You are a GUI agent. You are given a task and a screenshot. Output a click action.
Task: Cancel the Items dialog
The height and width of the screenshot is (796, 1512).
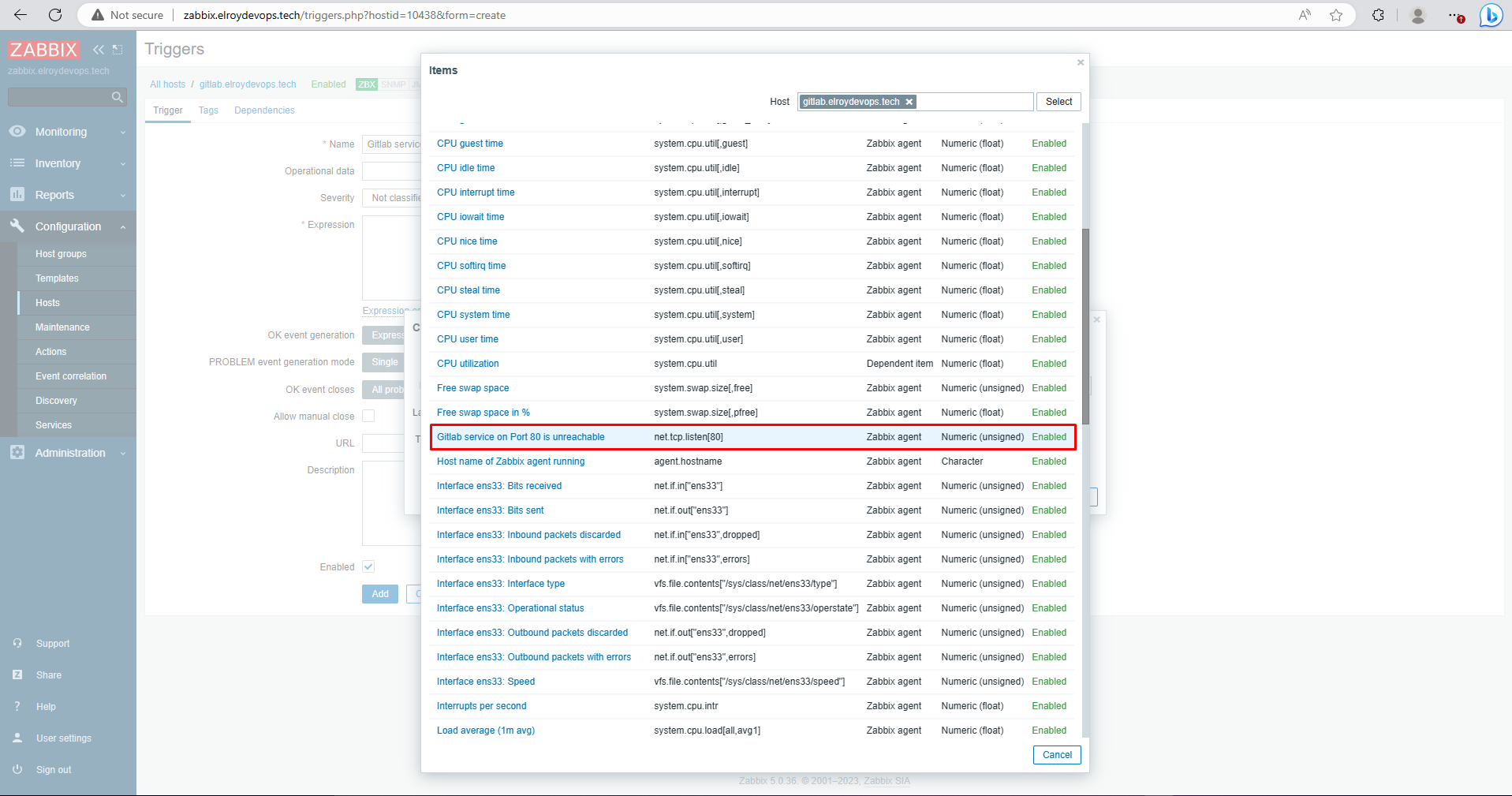click(x=1057, y=755)
